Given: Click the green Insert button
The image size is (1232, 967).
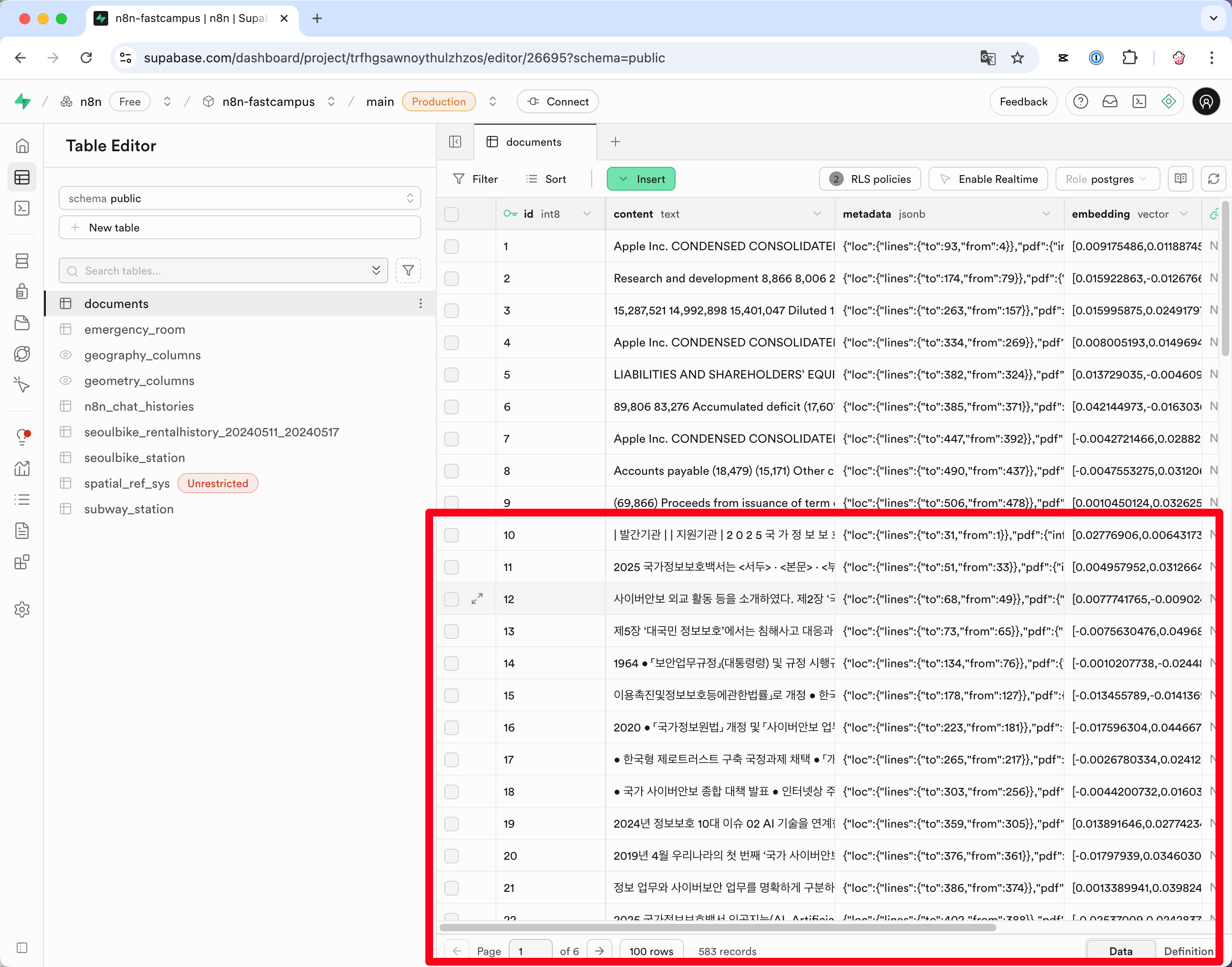Looking at the screenshot, I should [641, 179].
